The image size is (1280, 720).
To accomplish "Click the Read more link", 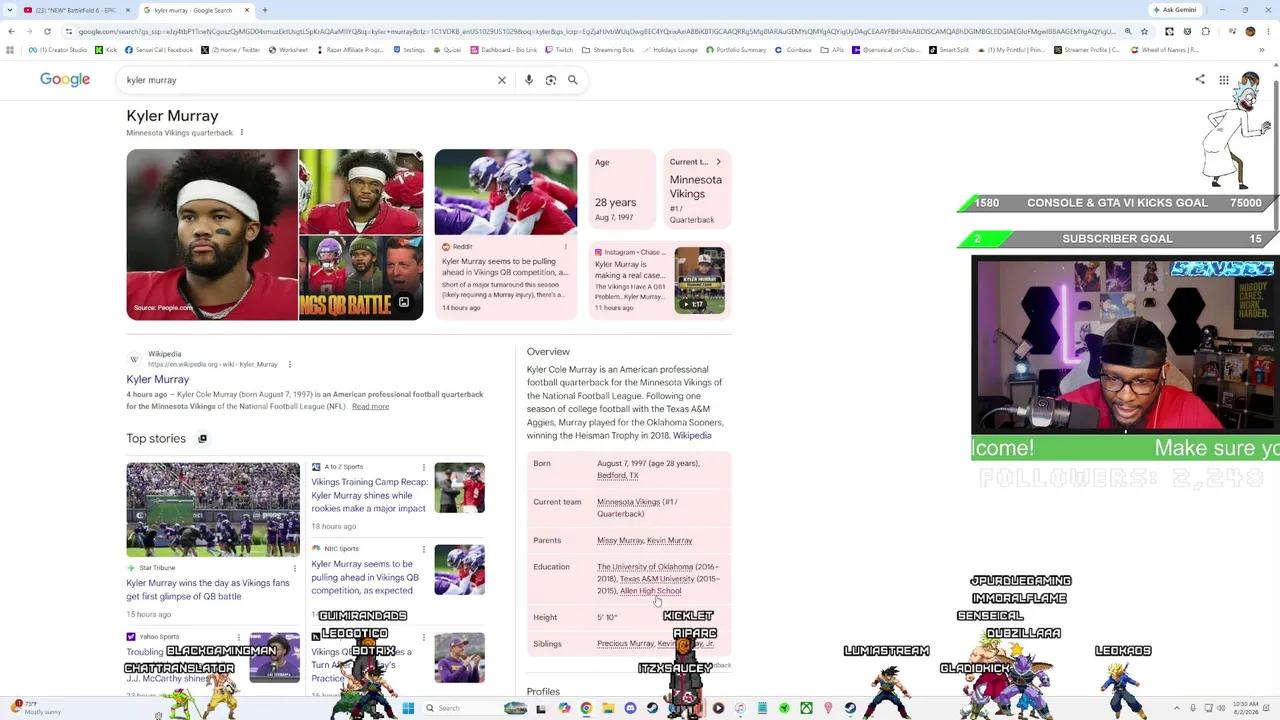I will [x=370, y=407].
